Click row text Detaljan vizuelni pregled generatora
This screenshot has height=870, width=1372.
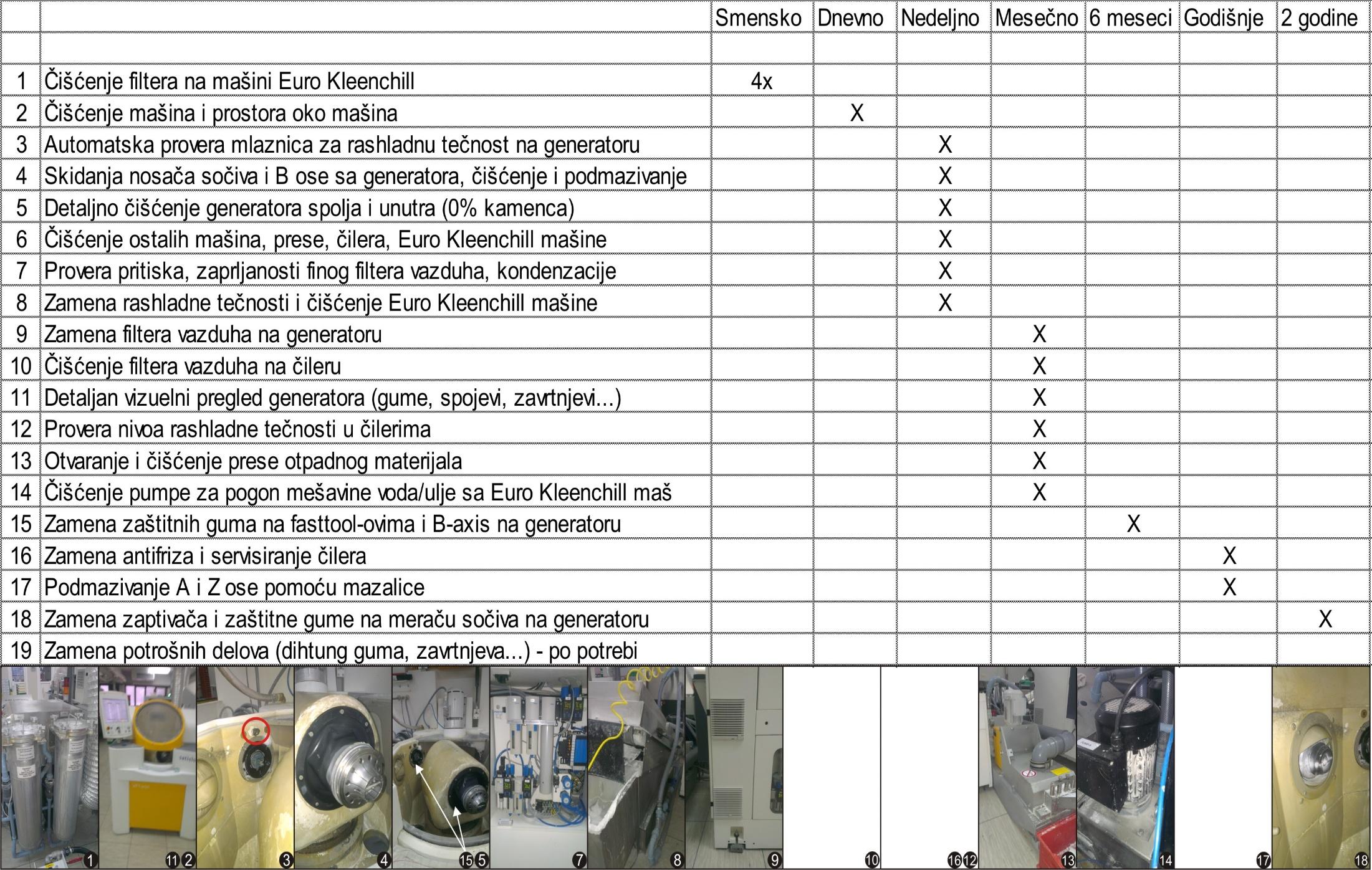tap(332, 398)
